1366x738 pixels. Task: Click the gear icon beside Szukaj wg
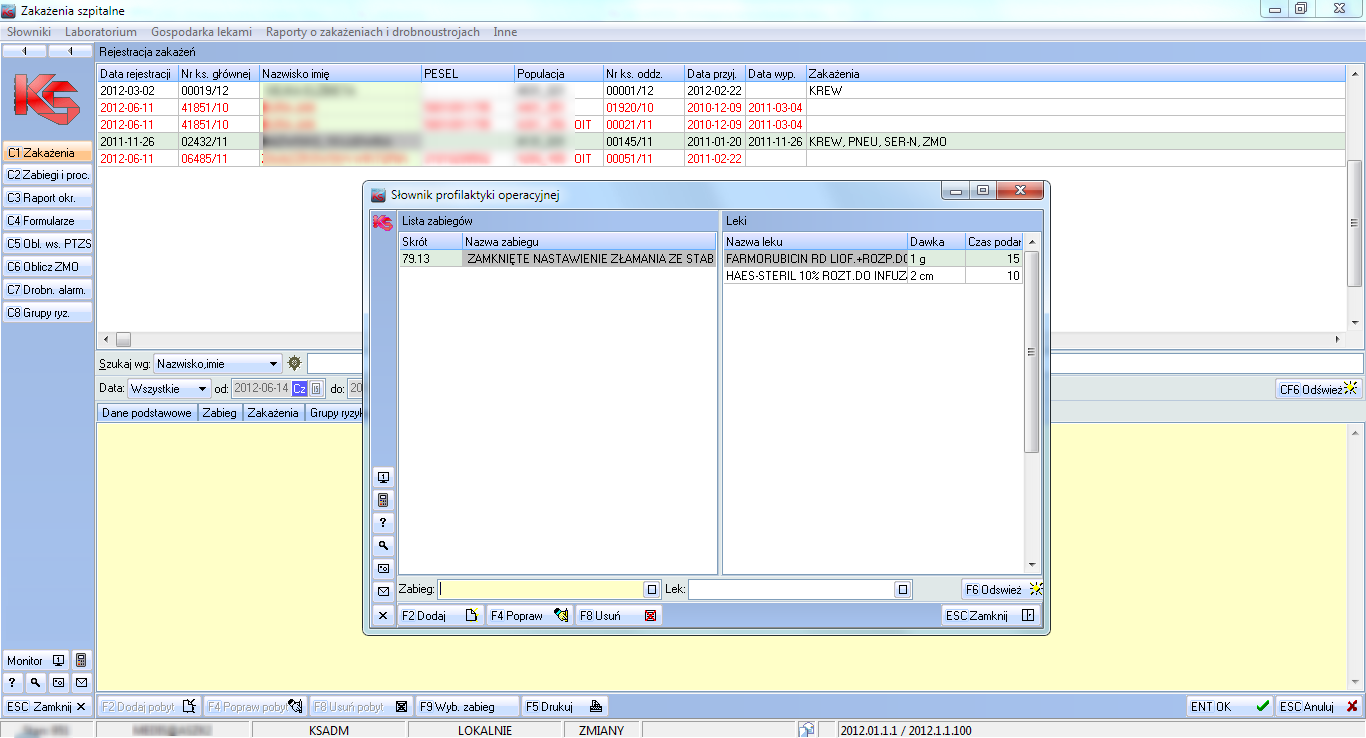click(x=294, y=364)
